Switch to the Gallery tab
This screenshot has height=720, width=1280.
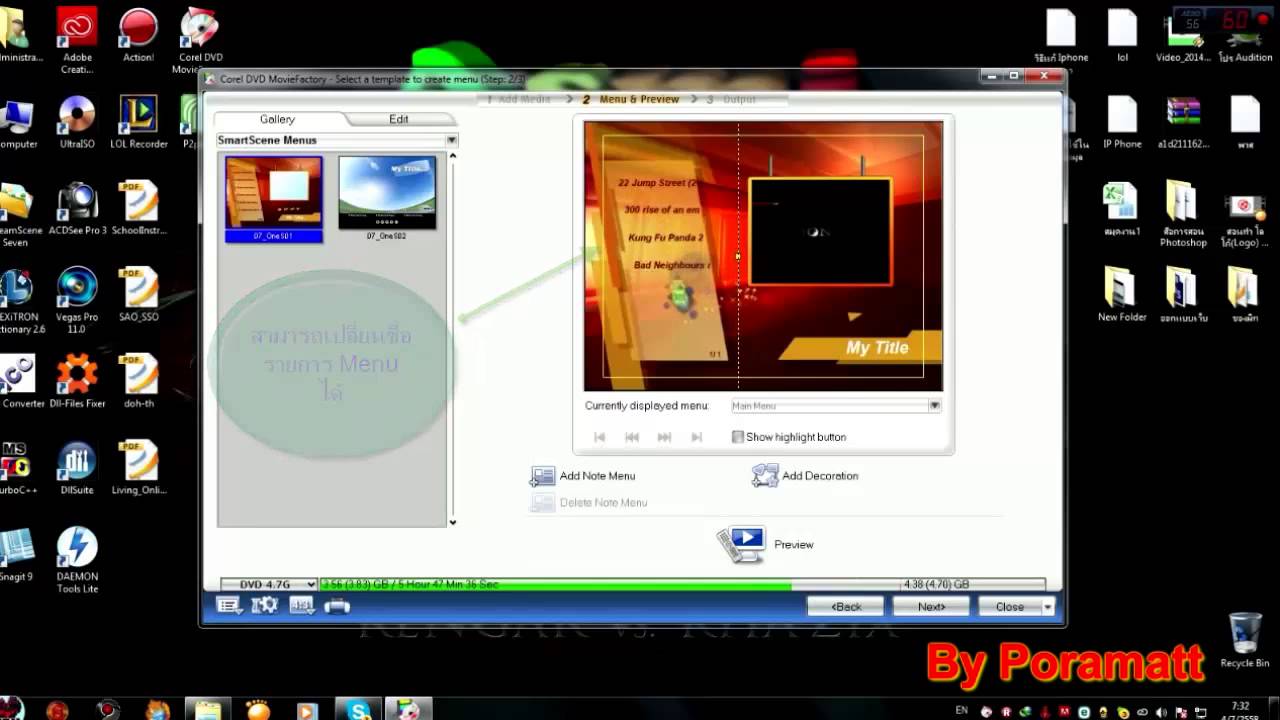pyautogui.click(x=277, y=119)
